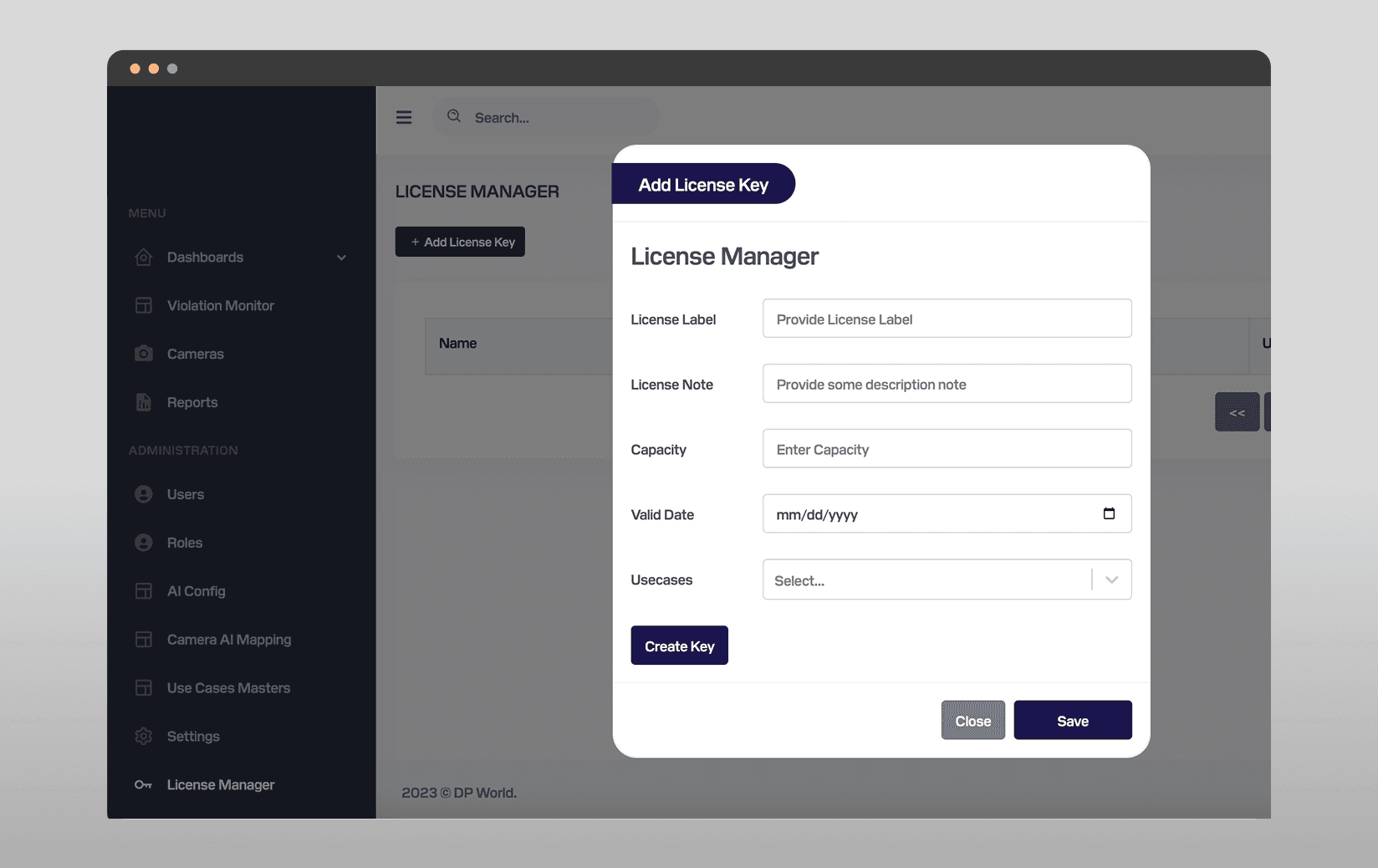Image resolution: width=1378 pixels, height=868 pixels.
Task: Click the hamburger menu icon
Action: click(x=404, y=117)
